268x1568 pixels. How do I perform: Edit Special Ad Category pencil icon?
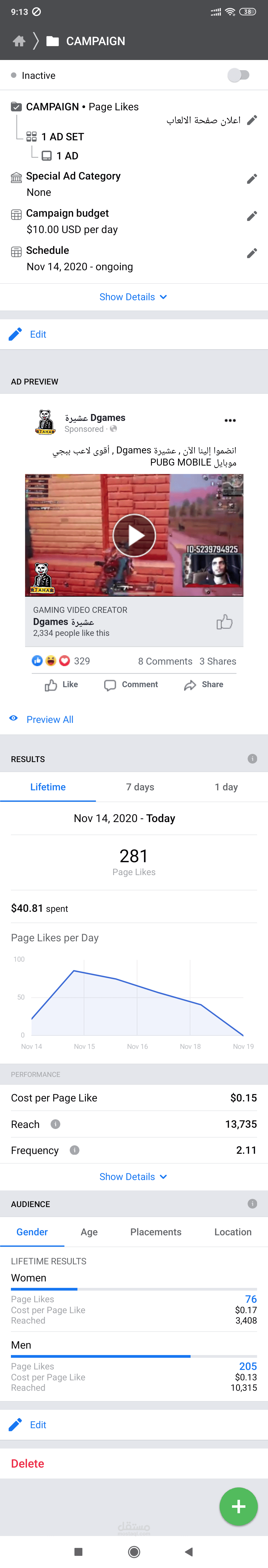pos(252,179)
